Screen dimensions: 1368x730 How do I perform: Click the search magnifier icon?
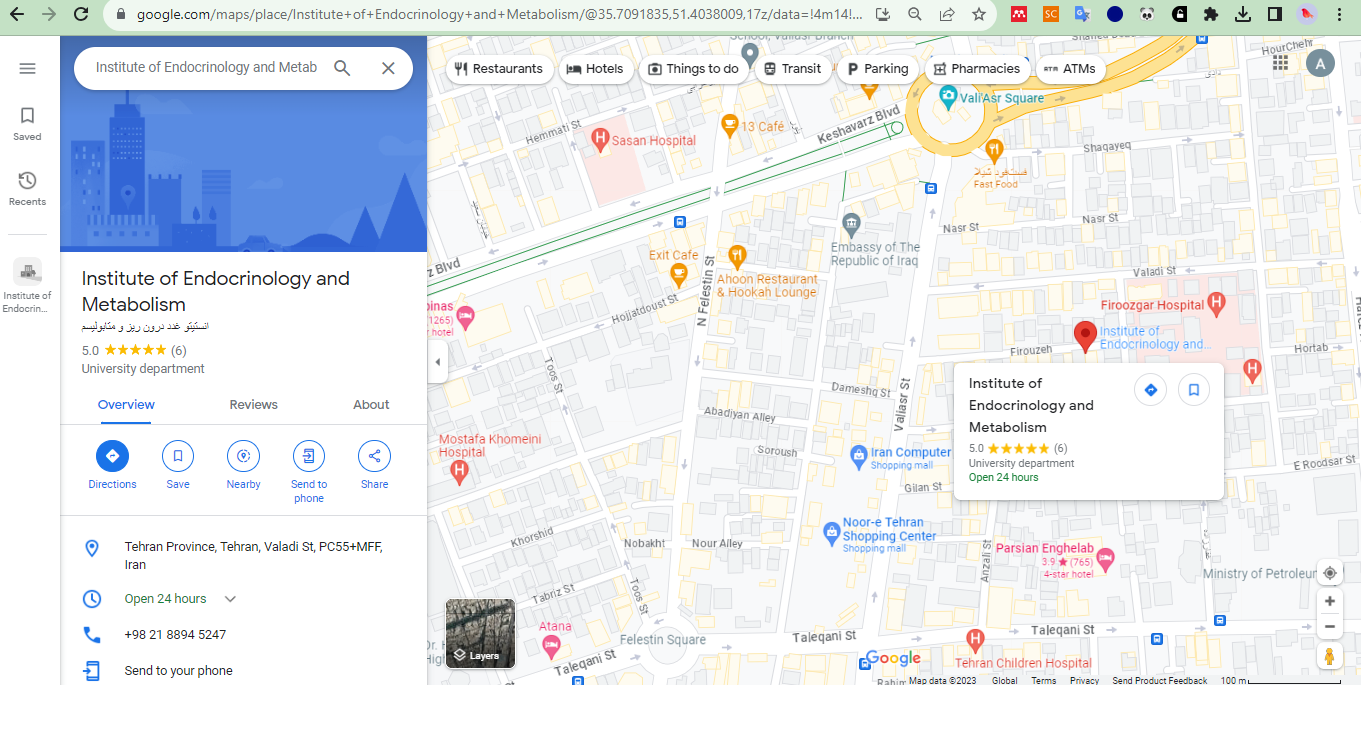(x=342, y=68)
